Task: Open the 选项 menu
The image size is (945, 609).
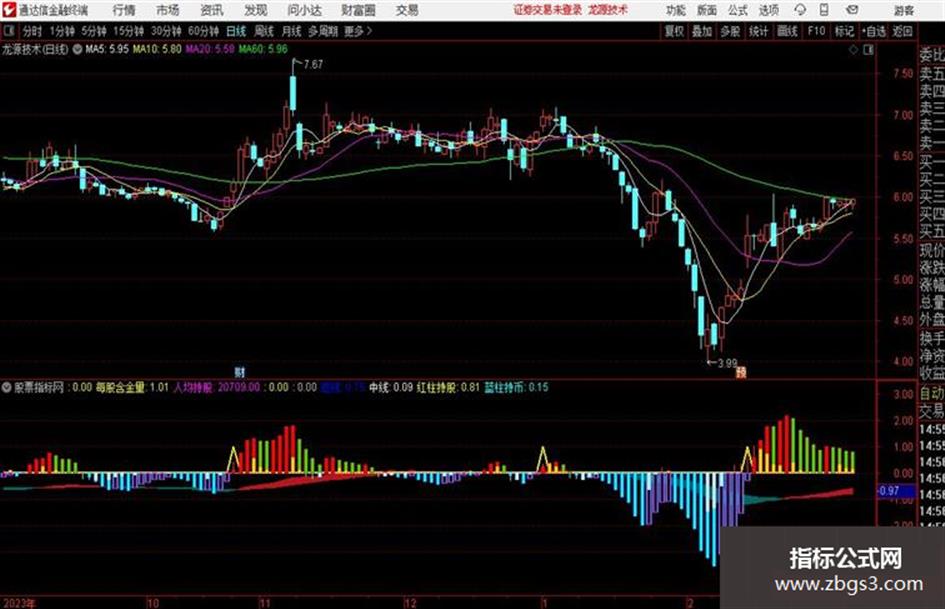Action: click(769, 10)
